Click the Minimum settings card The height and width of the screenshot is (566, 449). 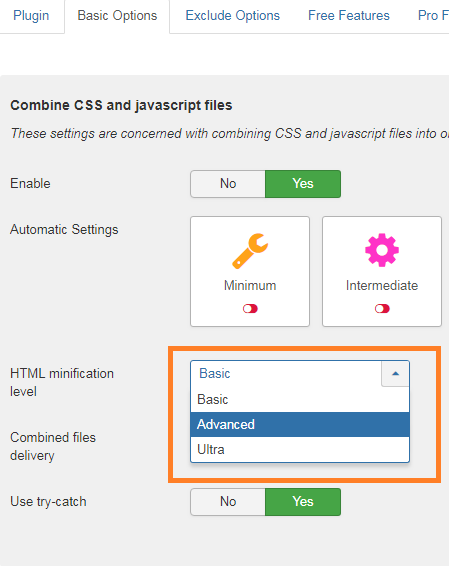(x=250, y=271)
